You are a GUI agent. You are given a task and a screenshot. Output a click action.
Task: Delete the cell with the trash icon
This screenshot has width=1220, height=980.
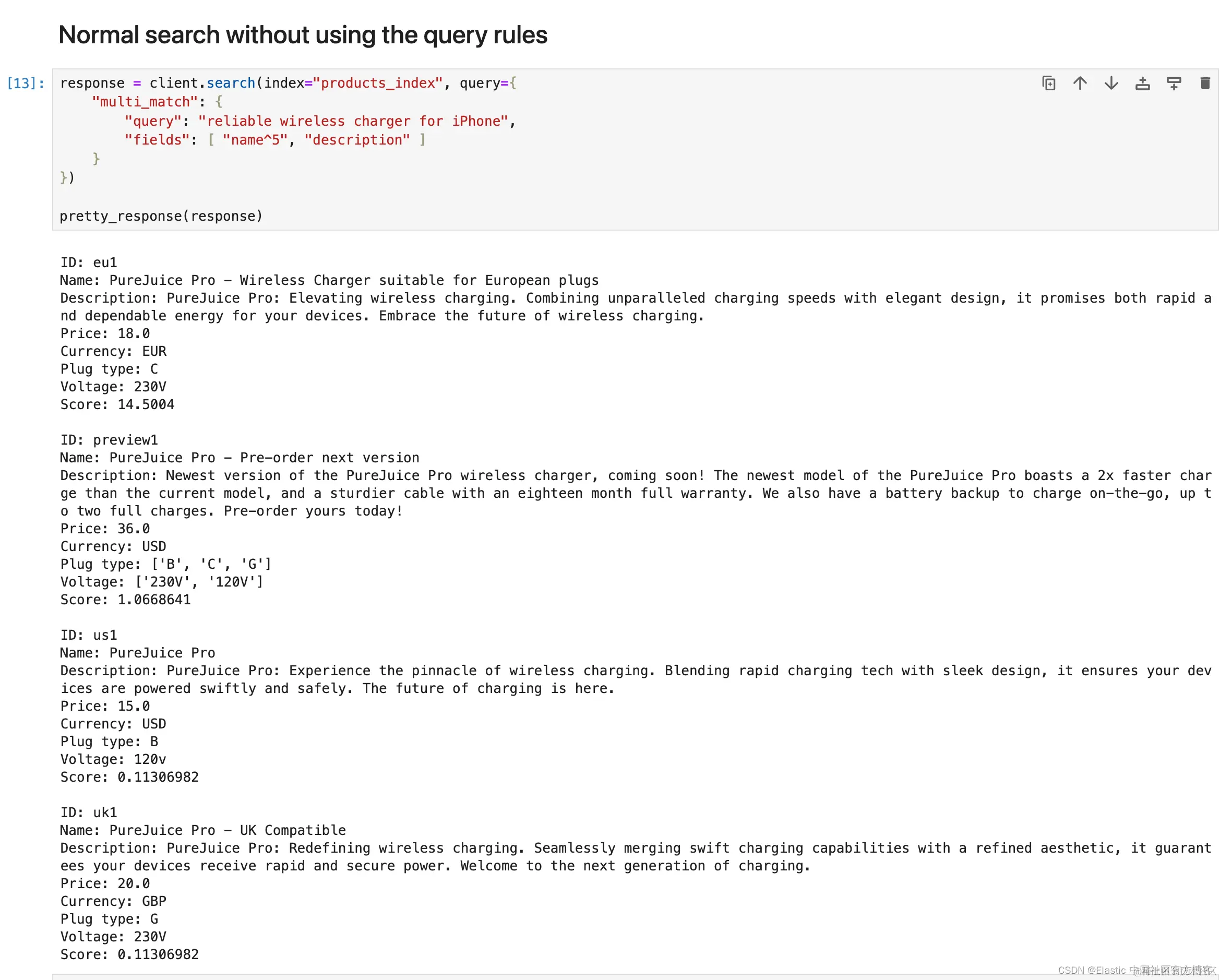tap(1205, 83)
